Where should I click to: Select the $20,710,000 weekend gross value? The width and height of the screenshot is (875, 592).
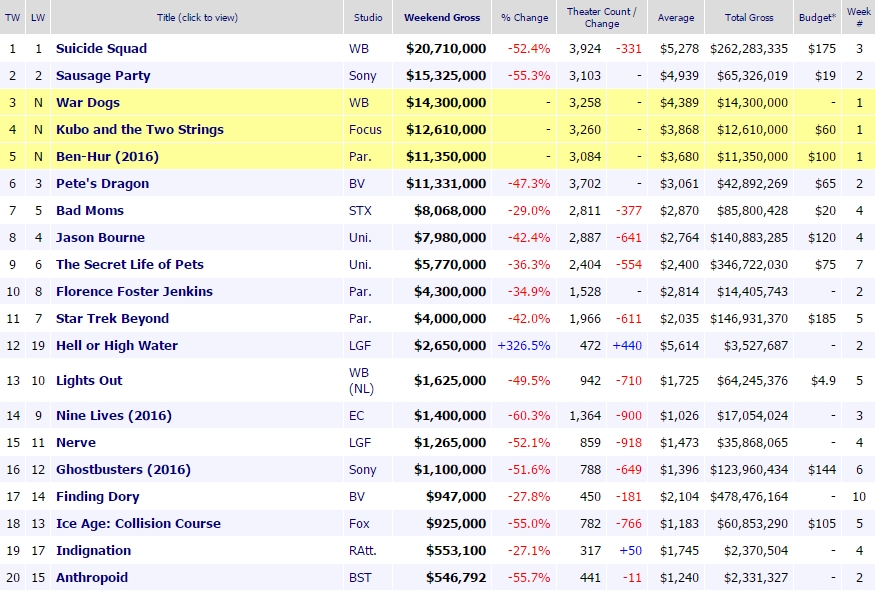[446, 49]
